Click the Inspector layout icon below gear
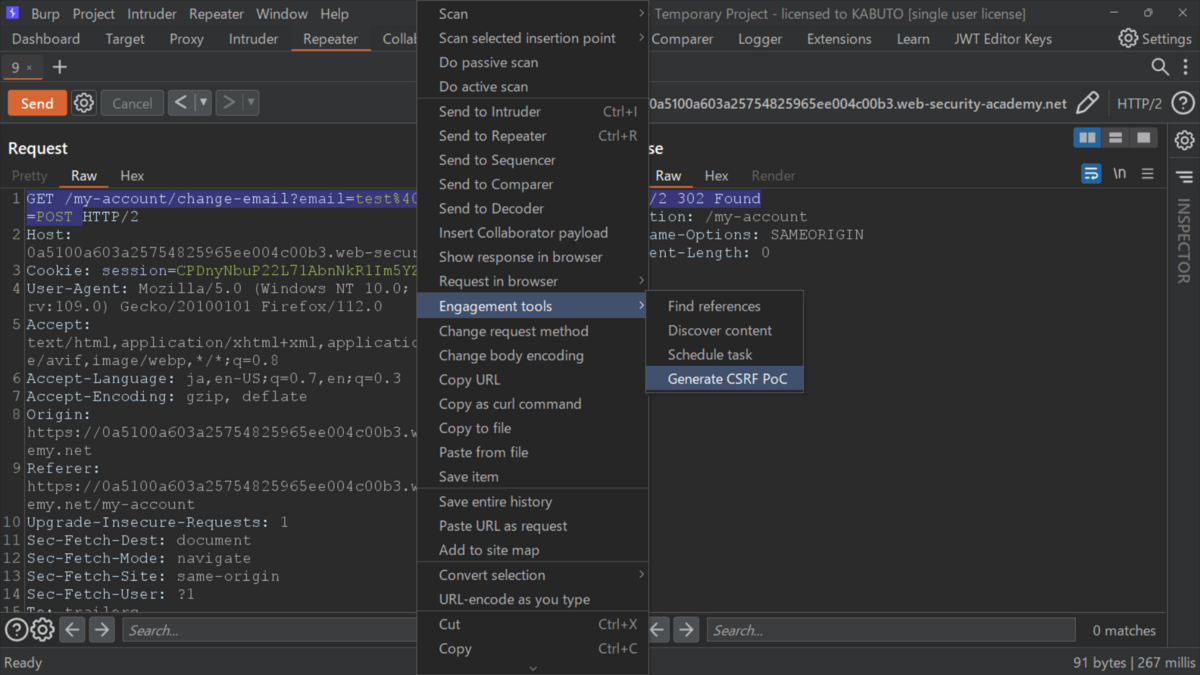The height and width of the screenshot is (675, 1200). pos(1184,177)
